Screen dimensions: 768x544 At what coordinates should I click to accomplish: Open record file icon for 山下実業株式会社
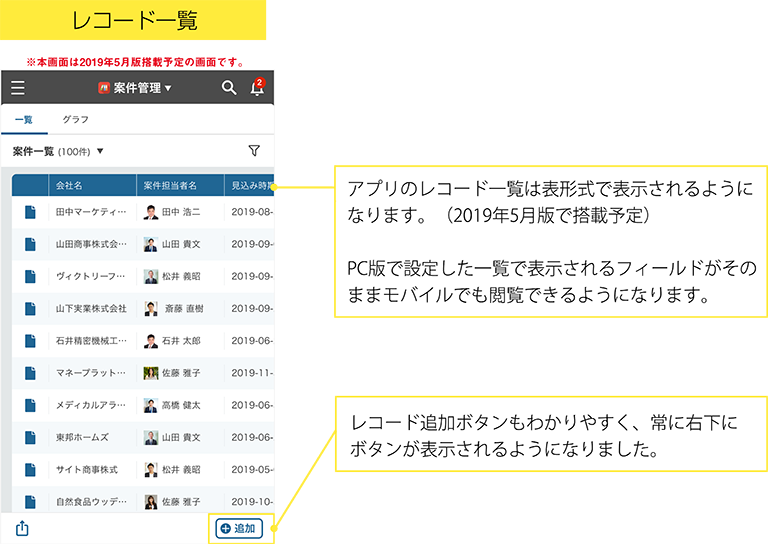(x=30, y=308)
